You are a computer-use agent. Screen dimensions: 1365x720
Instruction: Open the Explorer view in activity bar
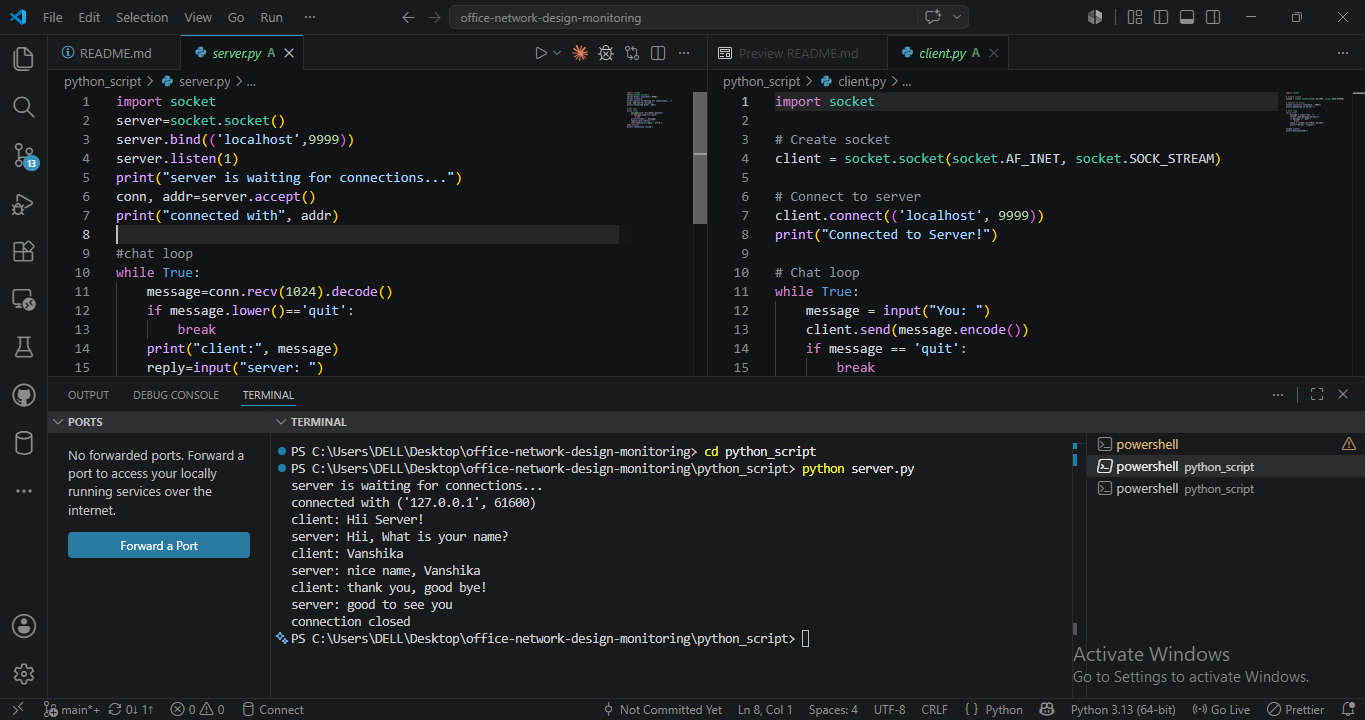click(24, 58)
